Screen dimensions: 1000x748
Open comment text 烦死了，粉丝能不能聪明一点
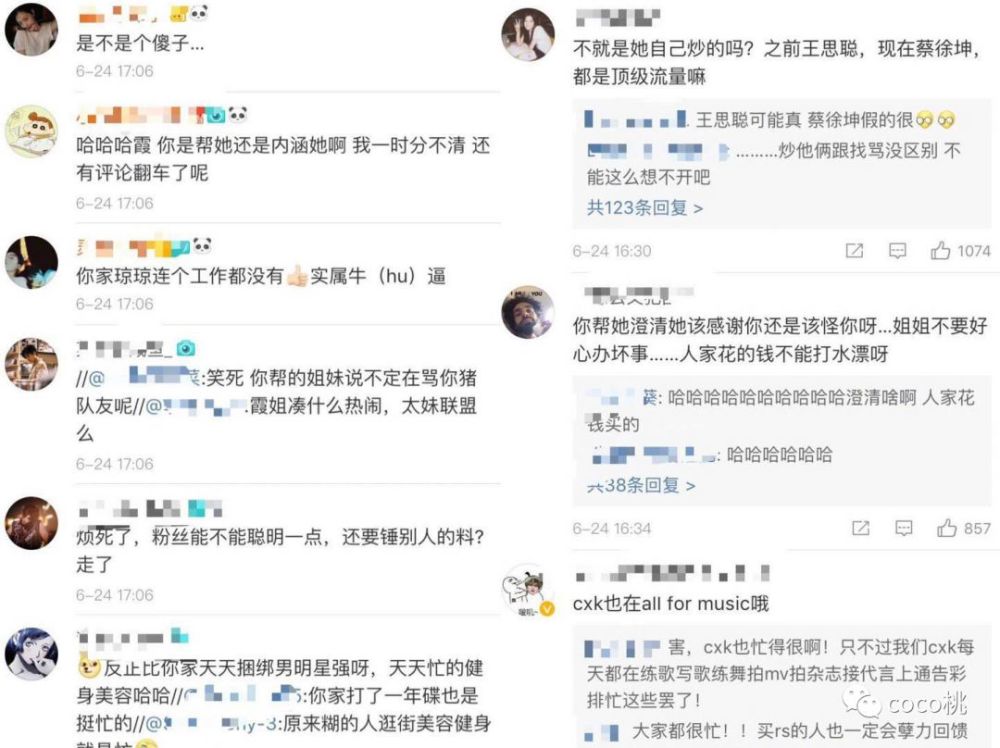point(280,550)
